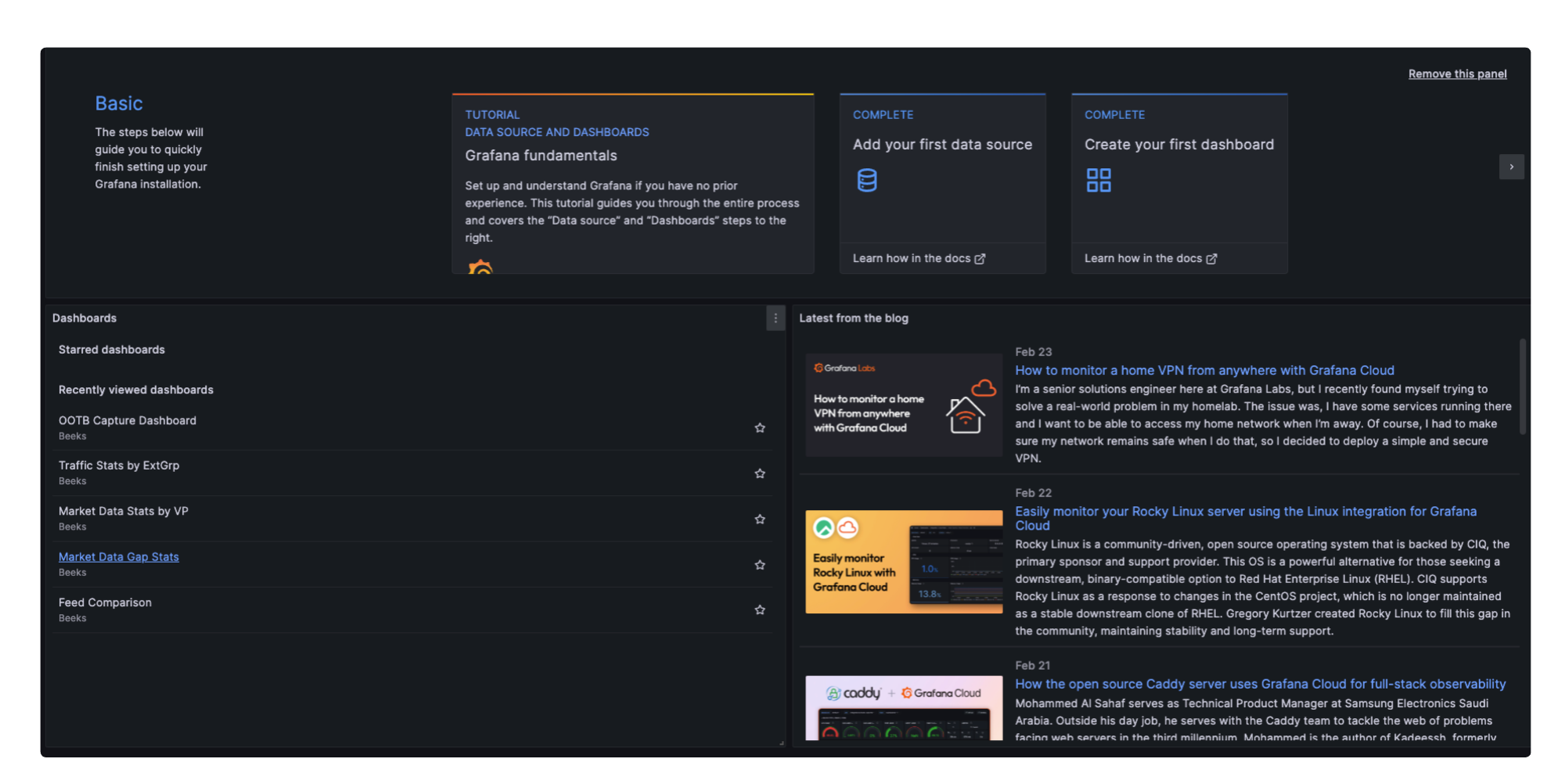Star the Traffic Stats by ExtGrp dashboard
Screen dimensions: 1565x784
pyautogui.click(x=760, y=473)
